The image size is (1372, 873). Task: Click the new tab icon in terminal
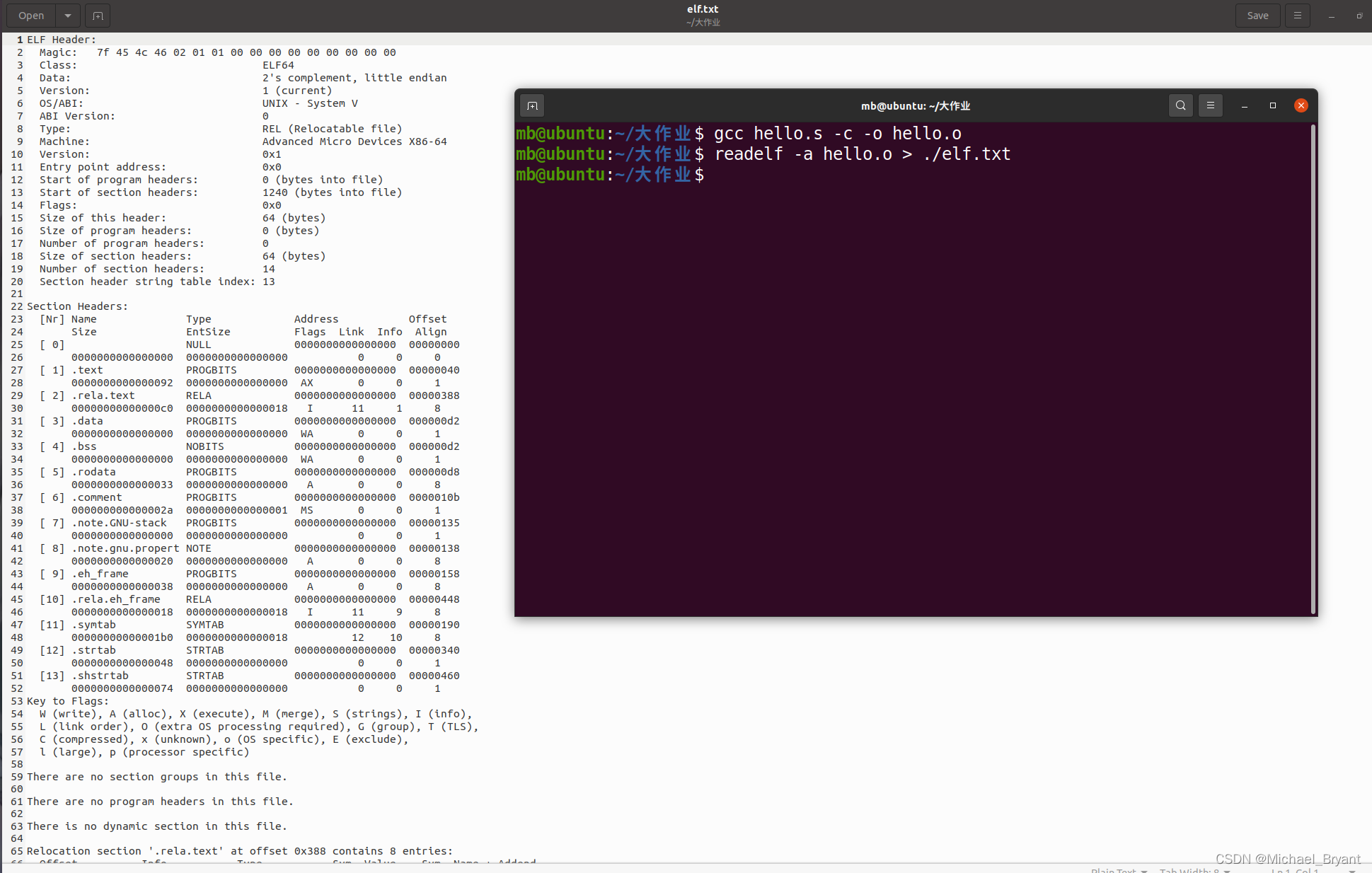(533, 106)
